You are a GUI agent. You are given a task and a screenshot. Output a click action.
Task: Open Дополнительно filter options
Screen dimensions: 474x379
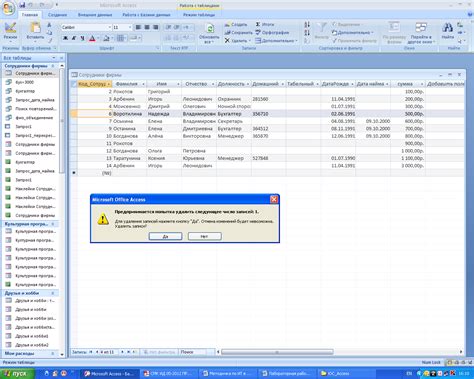tap(353, 33)
